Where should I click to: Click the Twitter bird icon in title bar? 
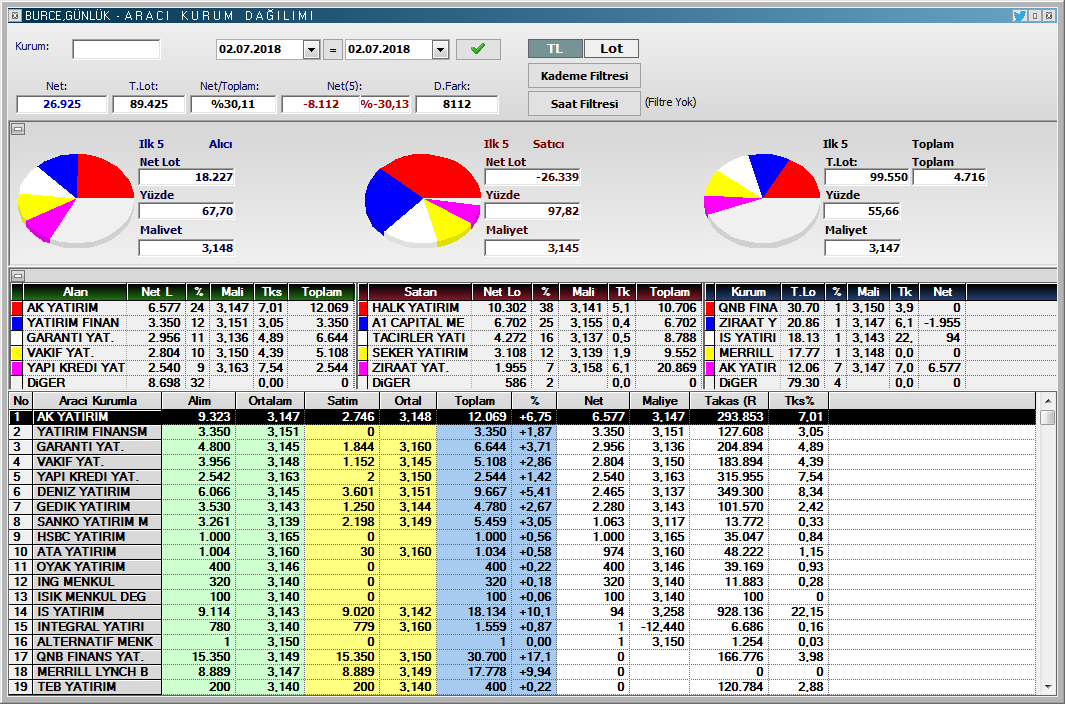click(x=1019, y=15)
